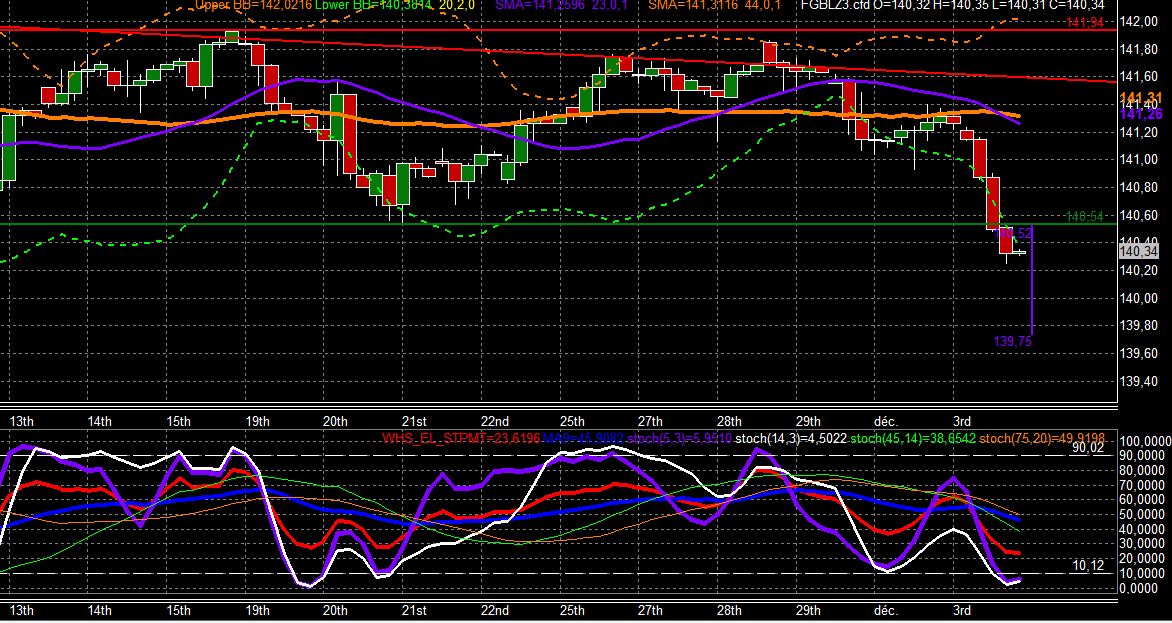Click '141,80' on the price axis
Viewport: 1172px width, 623px height.
(1138, 49)
